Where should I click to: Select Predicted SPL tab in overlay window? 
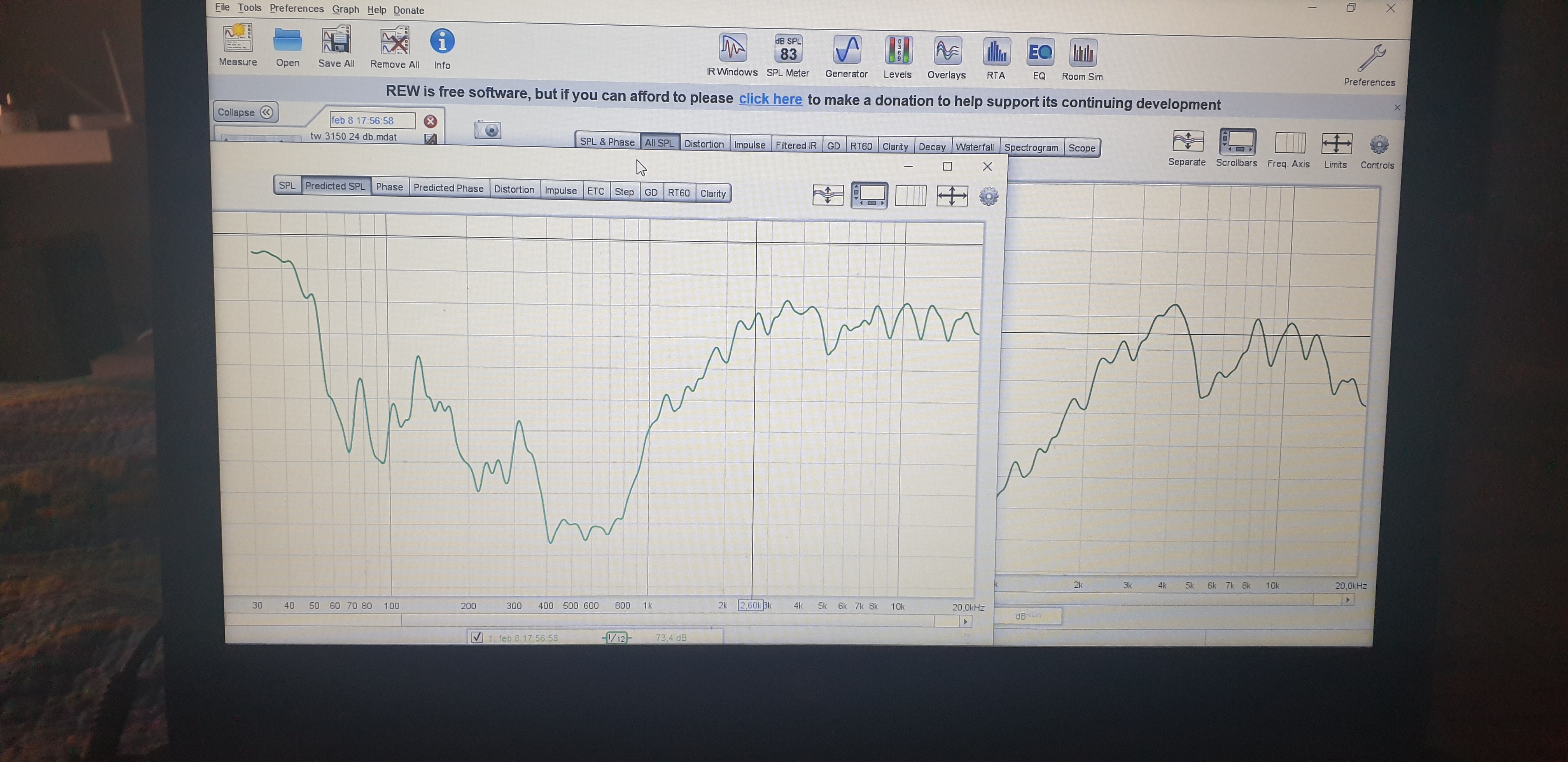335,185
